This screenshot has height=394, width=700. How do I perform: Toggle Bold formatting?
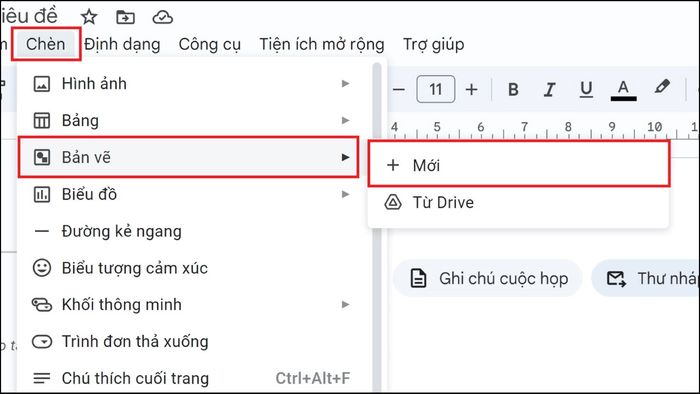pos(513,89)
